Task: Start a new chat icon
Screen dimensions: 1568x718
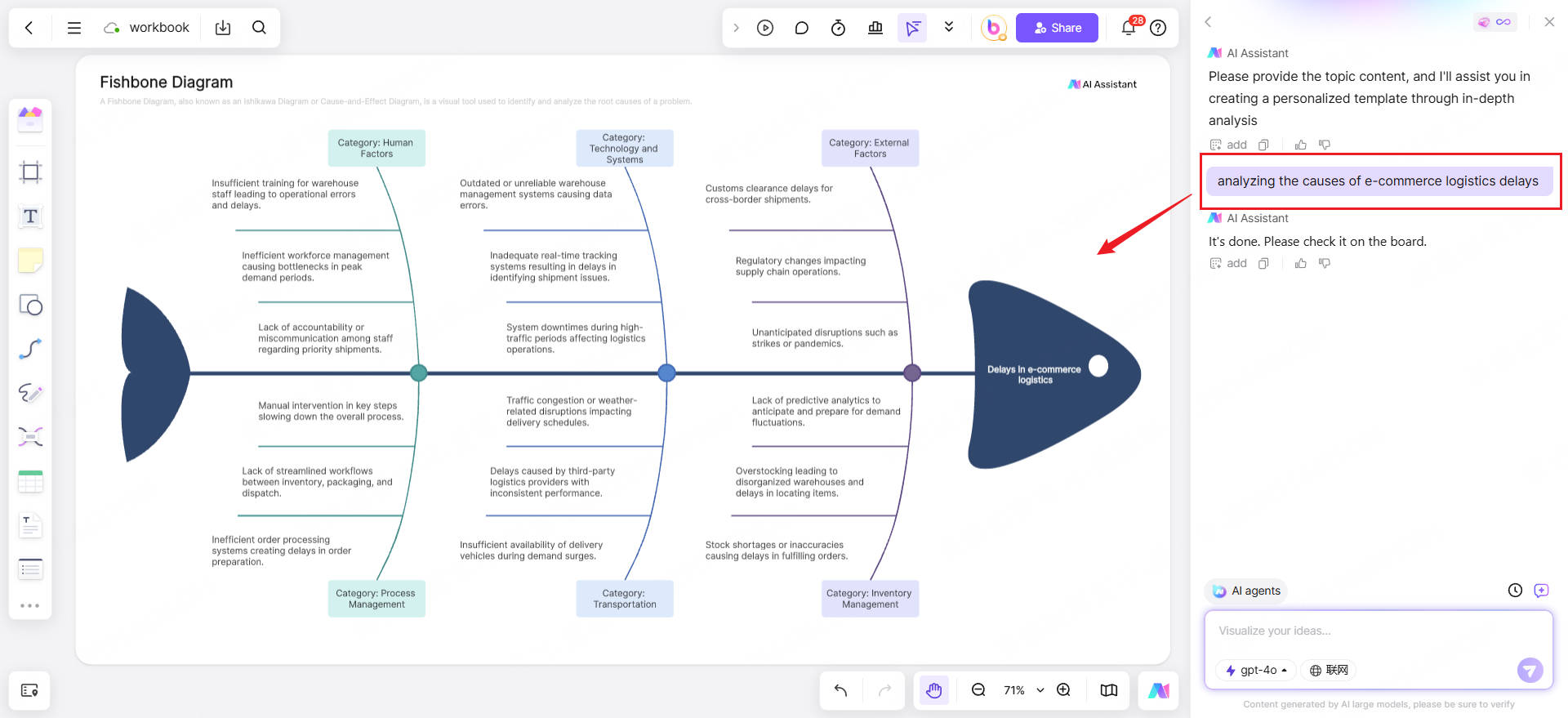Action: [1541, 590]
